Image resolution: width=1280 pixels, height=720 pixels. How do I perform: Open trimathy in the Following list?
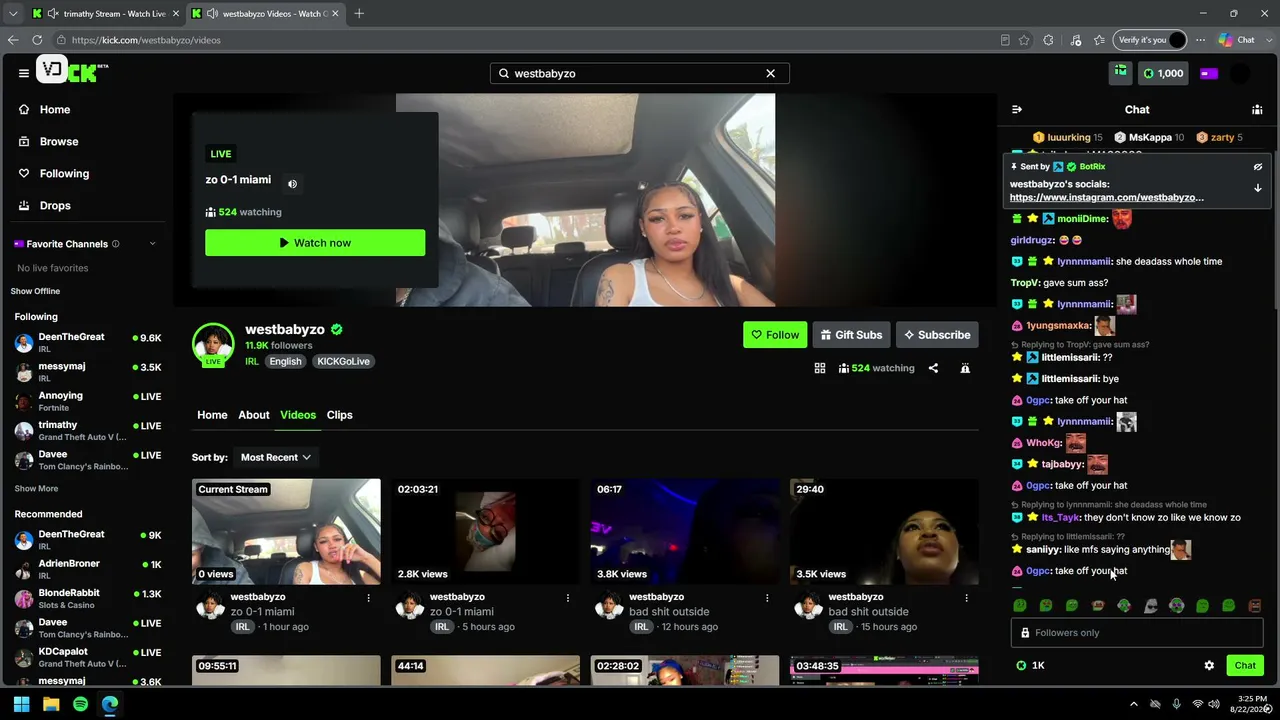(88, 431)
